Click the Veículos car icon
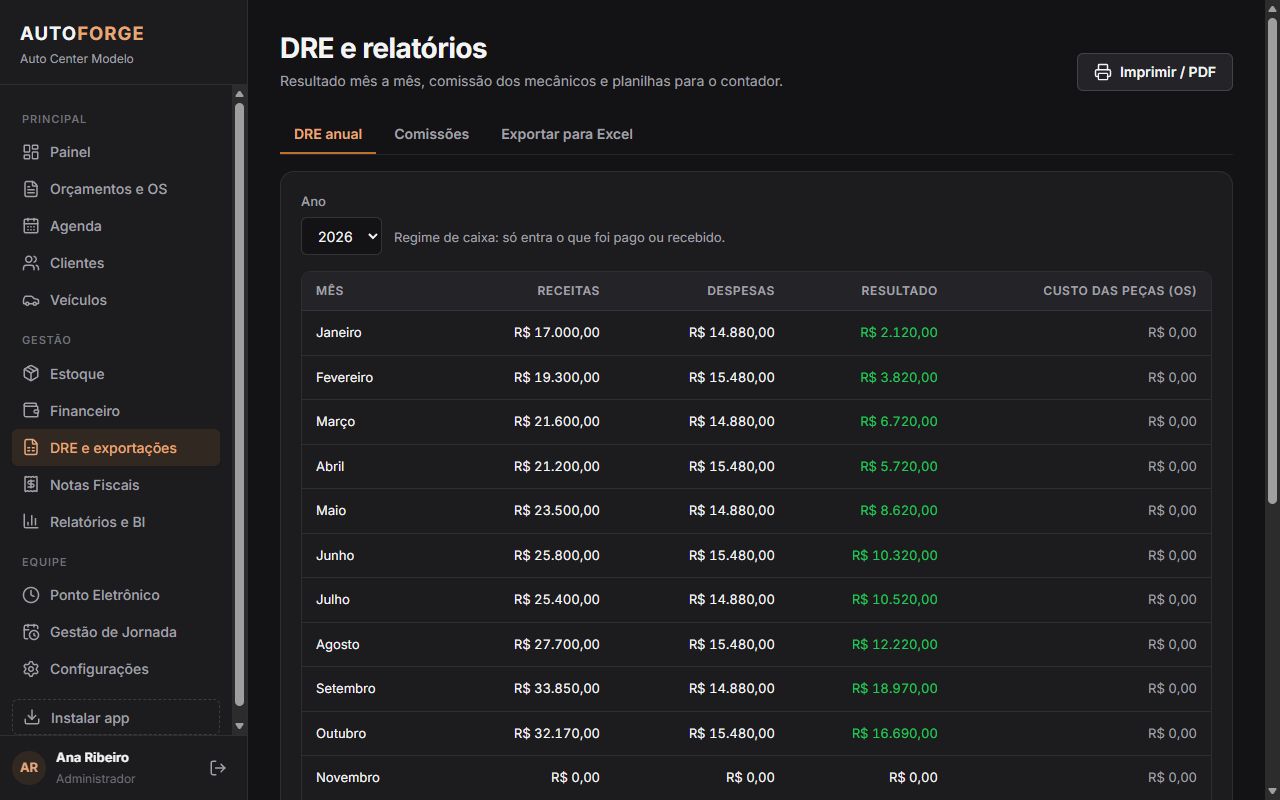The image size is (1280, 800). pos(31,300)
